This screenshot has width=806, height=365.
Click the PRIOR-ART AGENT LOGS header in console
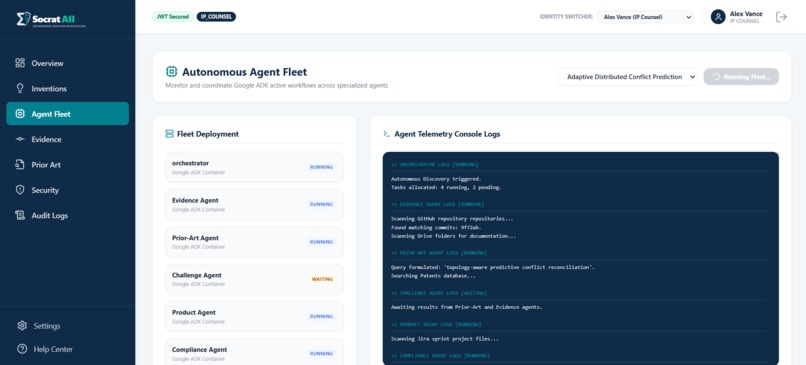[x=439, y=253]
